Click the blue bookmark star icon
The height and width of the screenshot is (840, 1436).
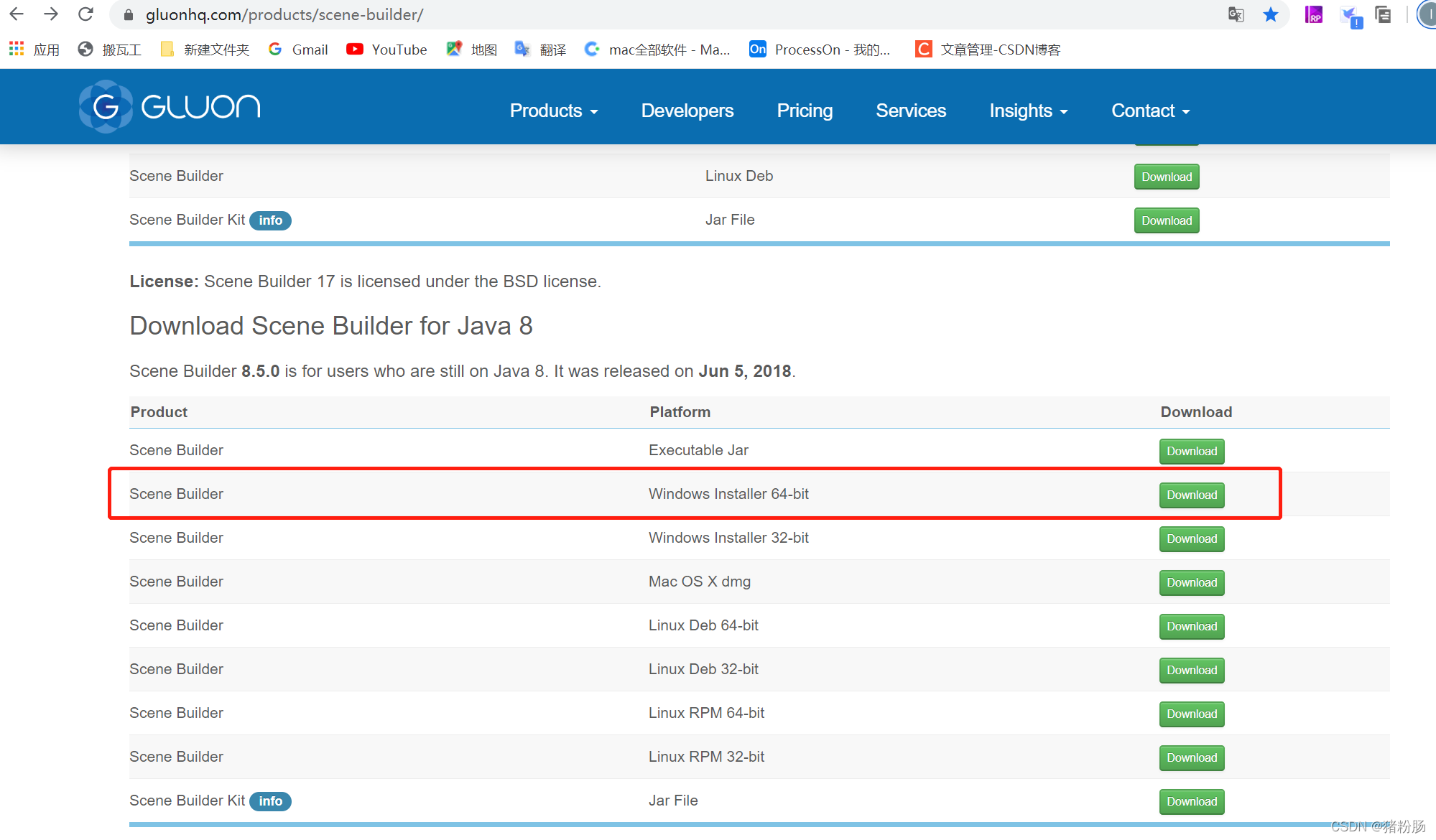click(x=1271, y=14)
